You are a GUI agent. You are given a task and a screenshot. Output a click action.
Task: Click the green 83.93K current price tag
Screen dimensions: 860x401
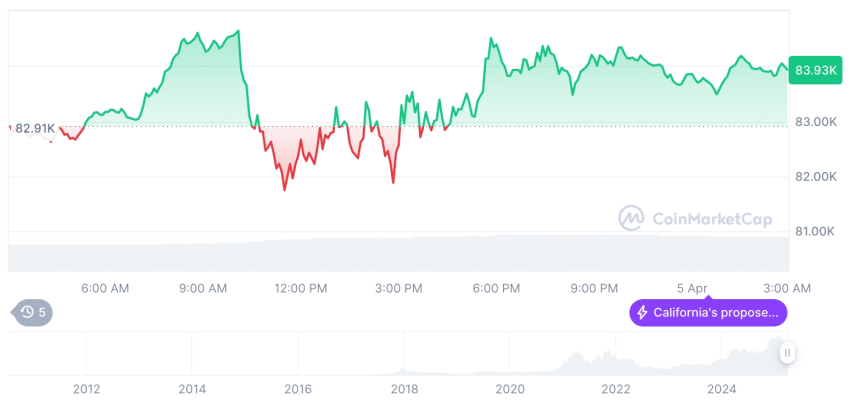(815, 70)
